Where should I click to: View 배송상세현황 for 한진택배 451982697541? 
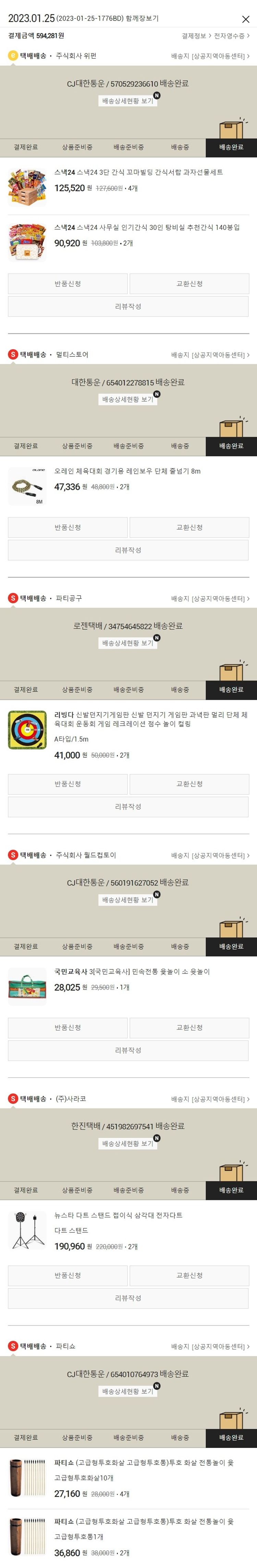coord(127,1144)
